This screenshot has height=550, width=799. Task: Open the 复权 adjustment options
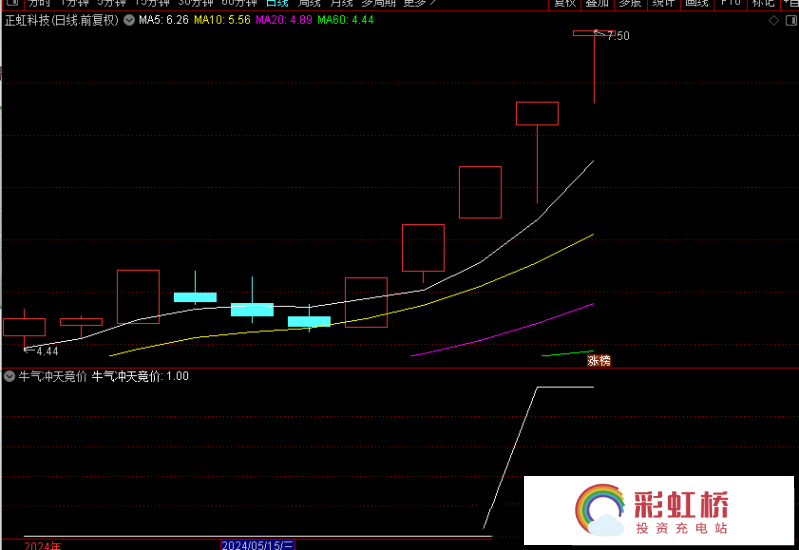tap(565, 3)
